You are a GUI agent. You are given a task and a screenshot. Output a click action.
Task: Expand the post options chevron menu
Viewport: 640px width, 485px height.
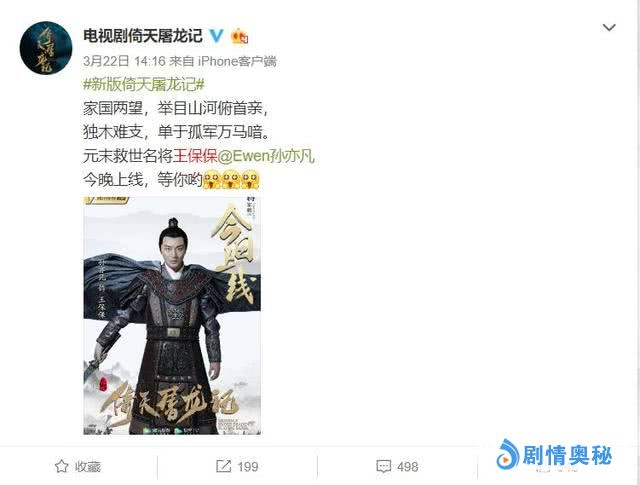609,27
